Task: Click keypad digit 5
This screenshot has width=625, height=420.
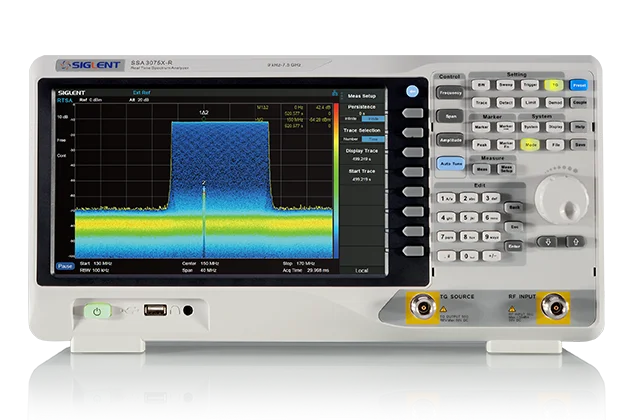Action: tap(469, 218)
